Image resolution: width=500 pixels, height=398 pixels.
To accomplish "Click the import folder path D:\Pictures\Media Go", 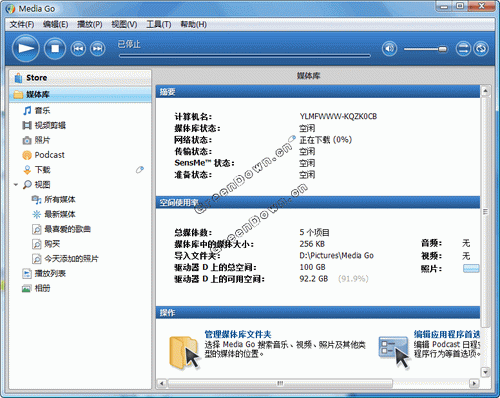I will pos(336,256).
